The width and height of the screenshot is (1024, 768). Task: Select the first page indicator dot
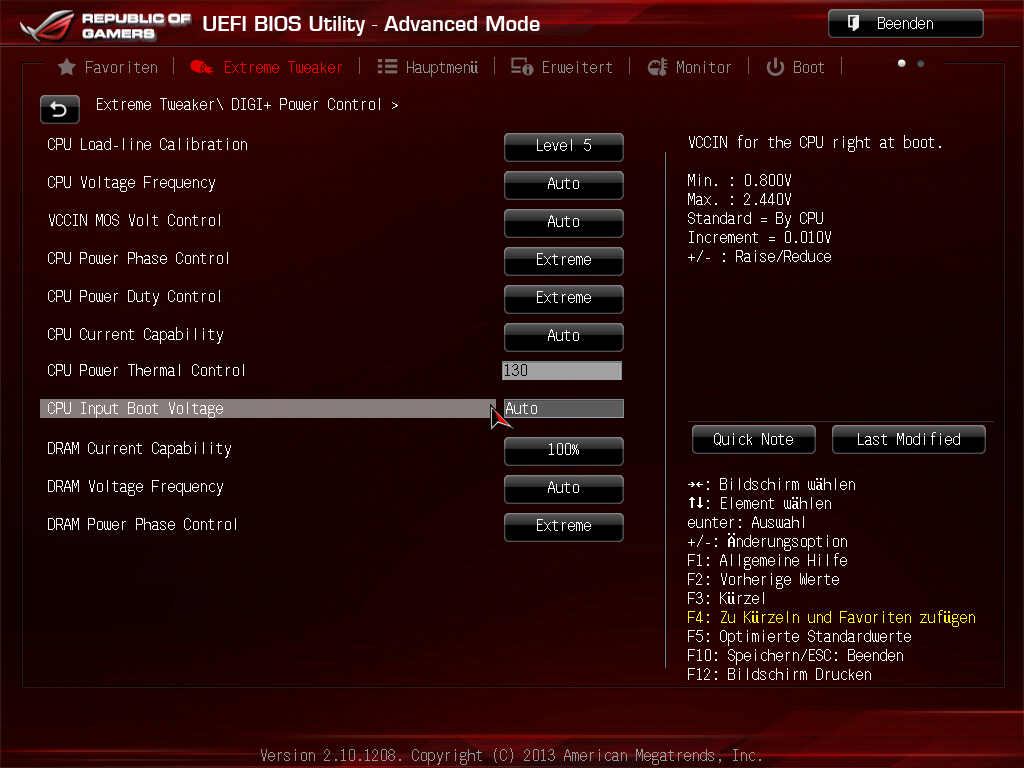click(x=902, y=63)
